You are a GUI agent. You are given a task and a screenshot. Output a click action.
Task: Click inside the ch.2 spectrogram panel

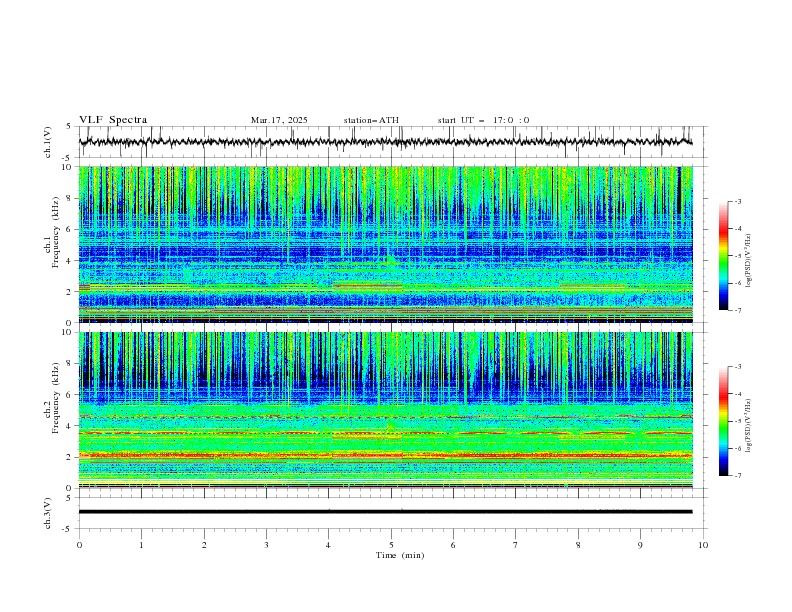coord(385,410)
